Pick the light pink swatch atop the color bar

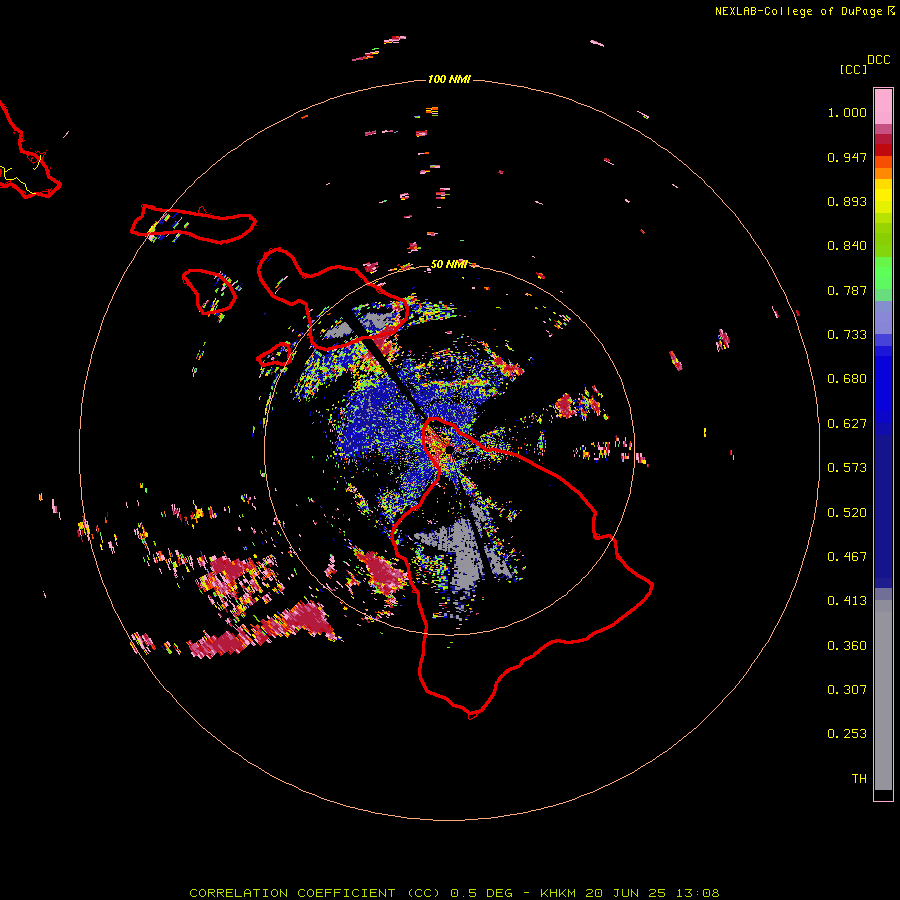tap(883, 106)
